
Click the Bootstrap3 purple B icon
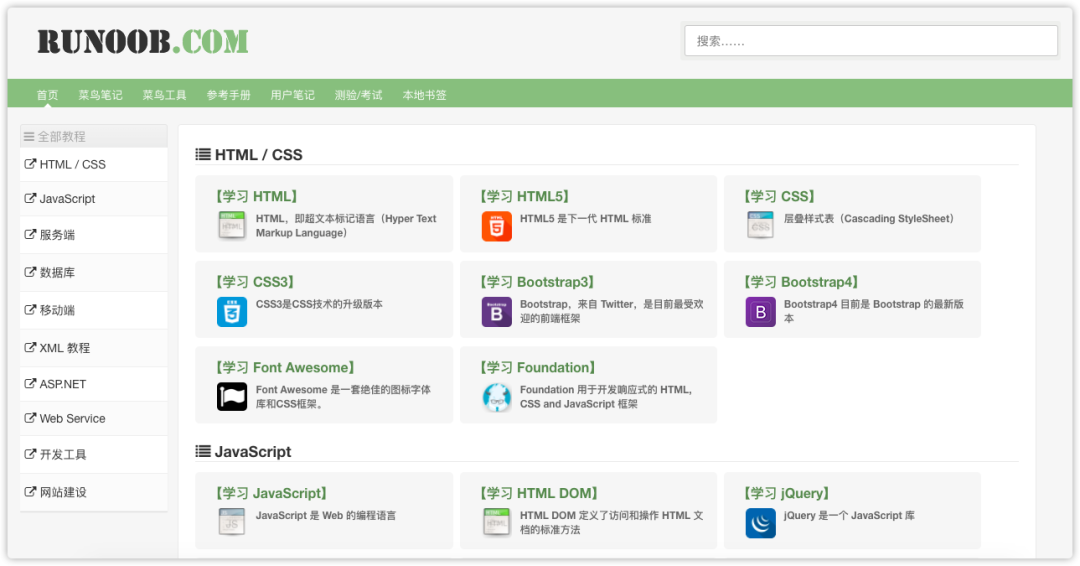496,312
